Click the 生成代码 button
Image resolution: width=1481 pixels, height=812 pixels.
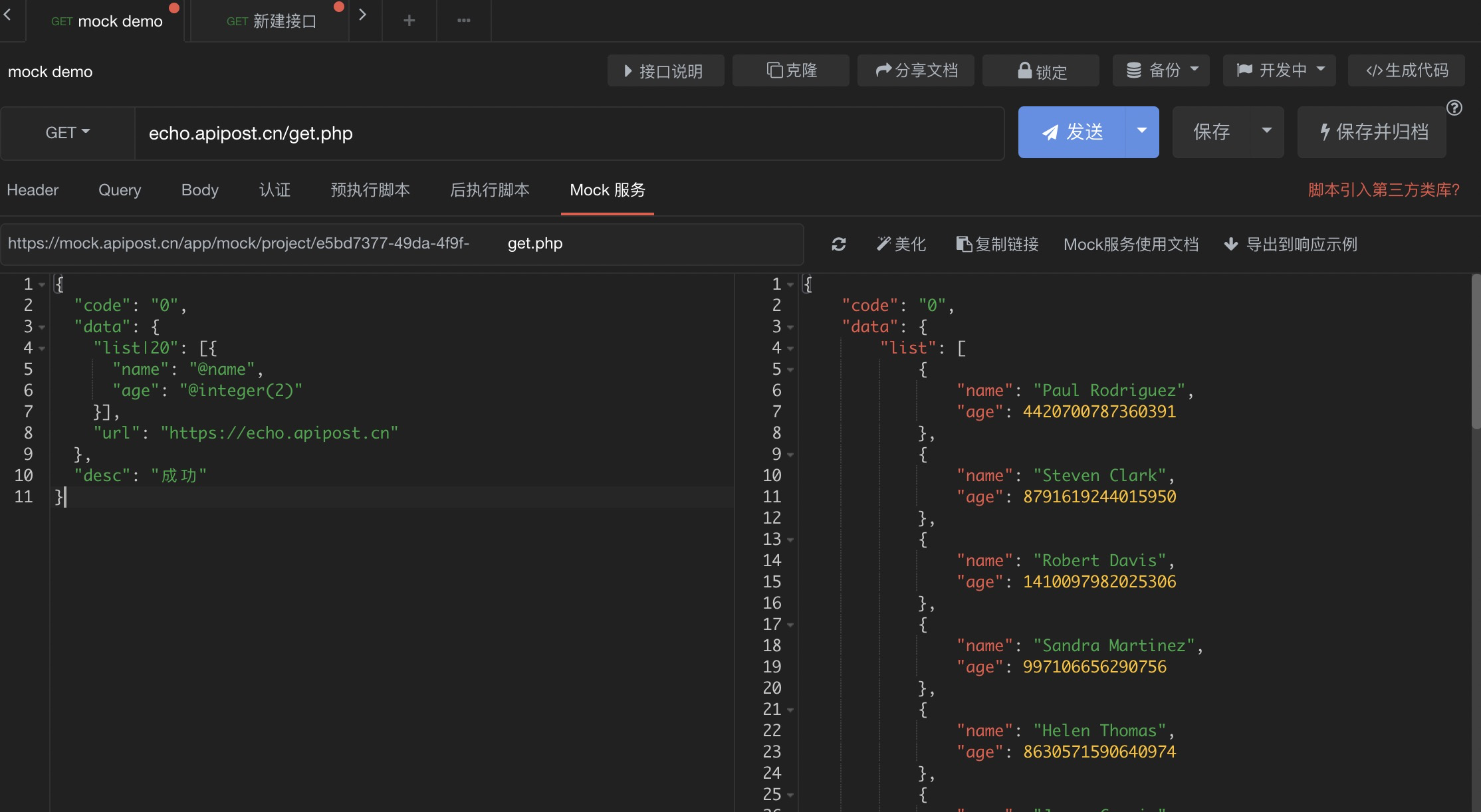pos(1407,70)
